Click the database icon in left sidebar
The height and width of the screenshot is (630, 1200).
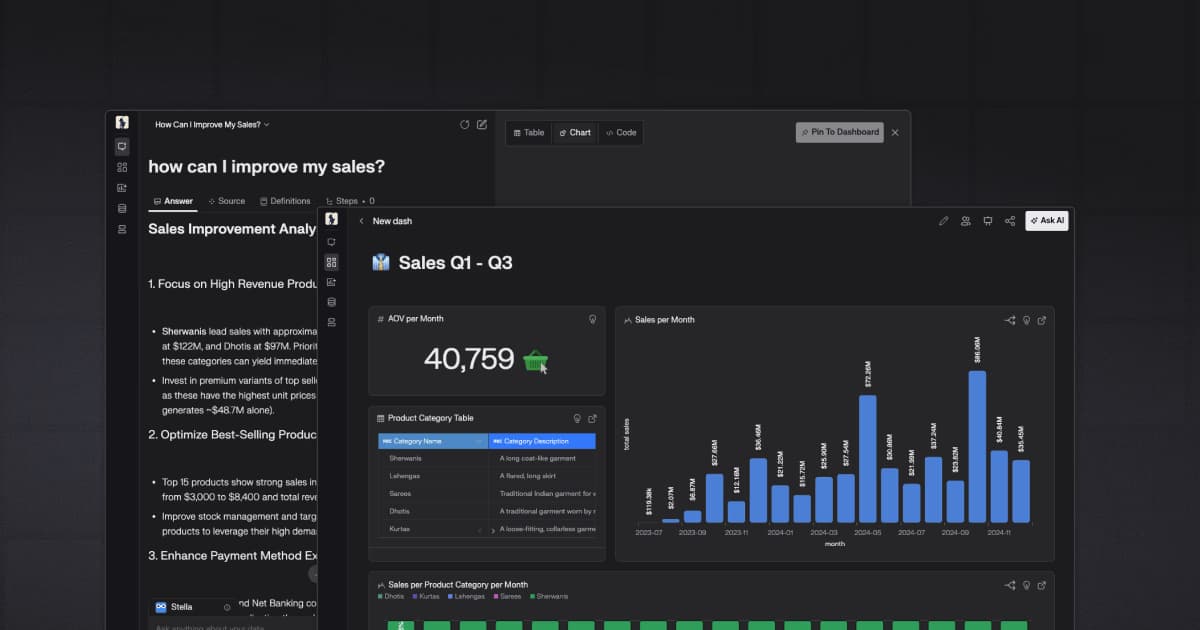tap(122, 208)
